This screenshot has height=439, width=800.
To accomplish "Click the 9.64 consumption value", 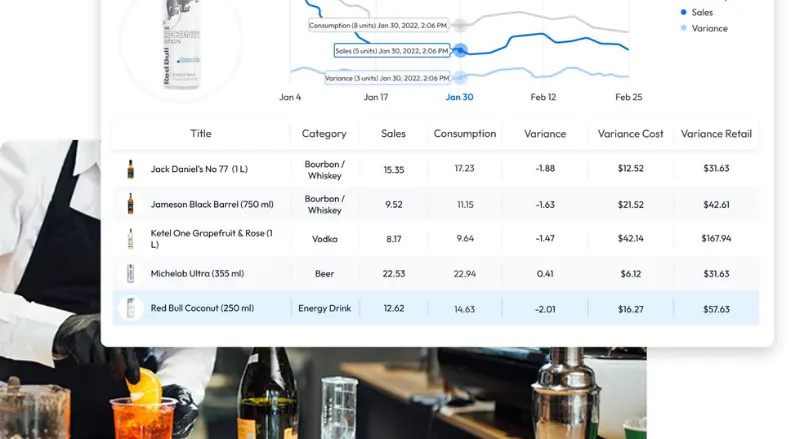I will click(465, 238).
